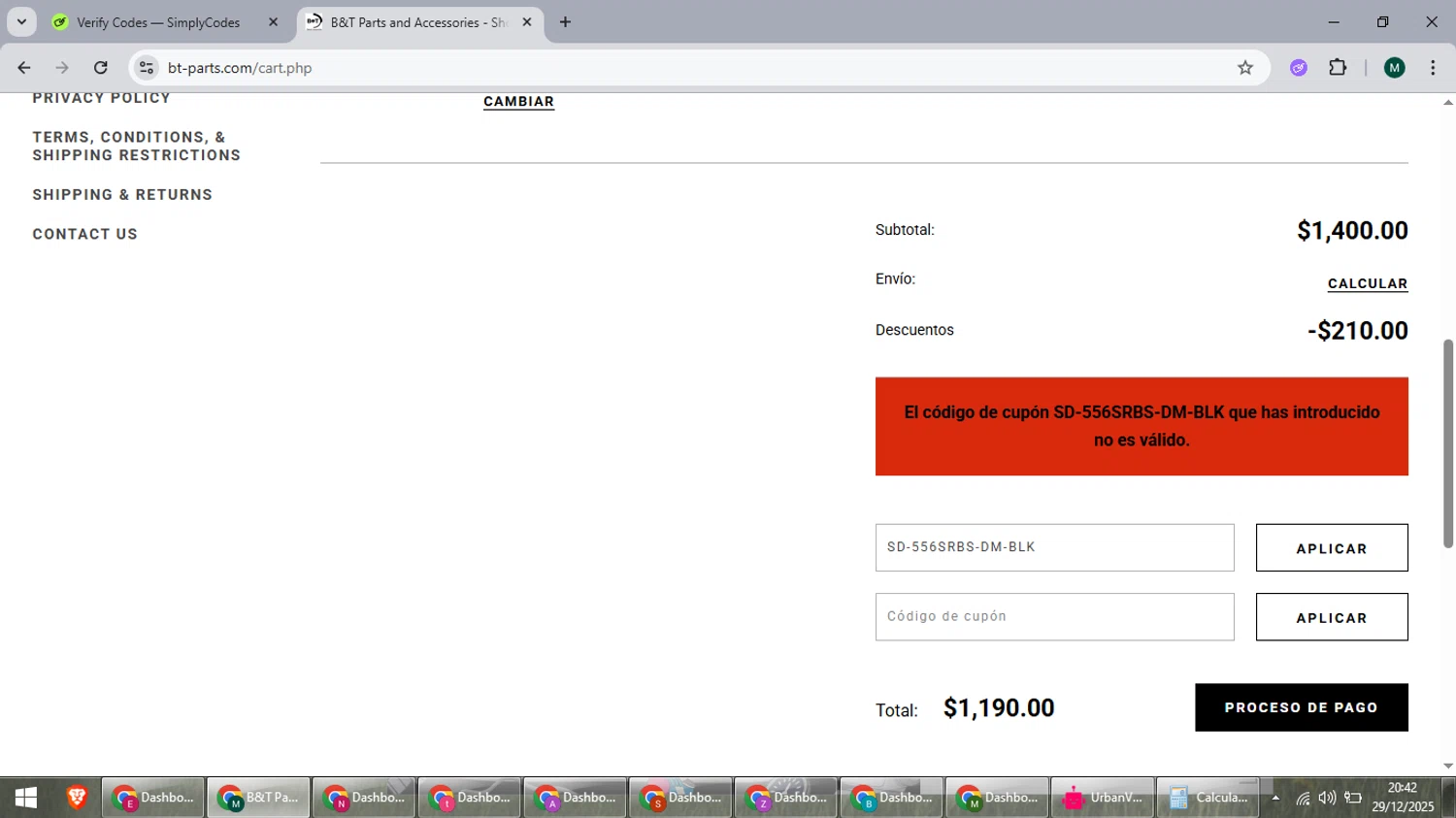Close the Verify Codes — SimplyCodes tab
Viewport: 1456px width, 818px height.
click(x=273, y=22)
